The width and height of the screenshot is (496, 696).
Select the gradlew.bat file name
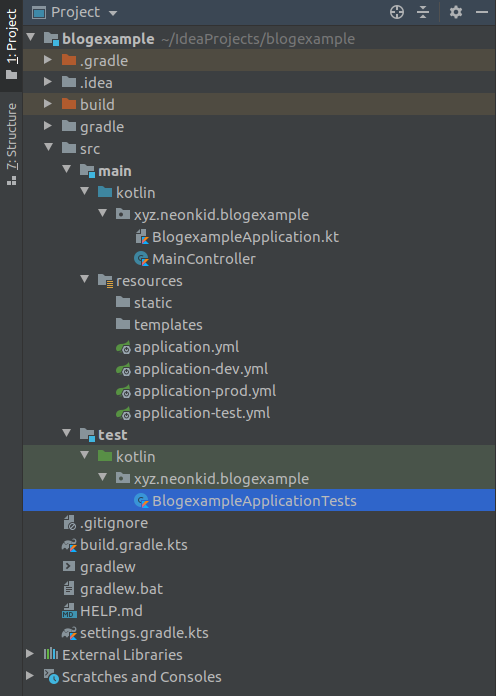pyautogui.click(x=122, y=589)
